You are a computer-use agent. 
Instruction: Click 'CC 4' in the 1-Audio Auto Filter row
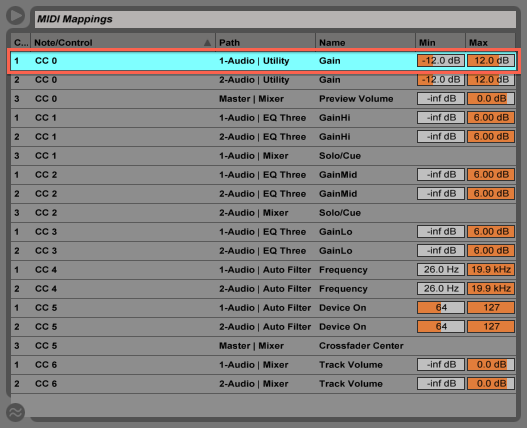point(46,270)
